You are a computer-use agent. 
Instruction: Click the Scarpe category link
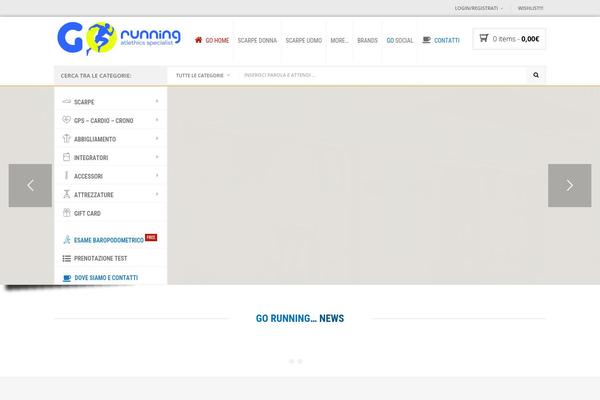pos(84,102)
